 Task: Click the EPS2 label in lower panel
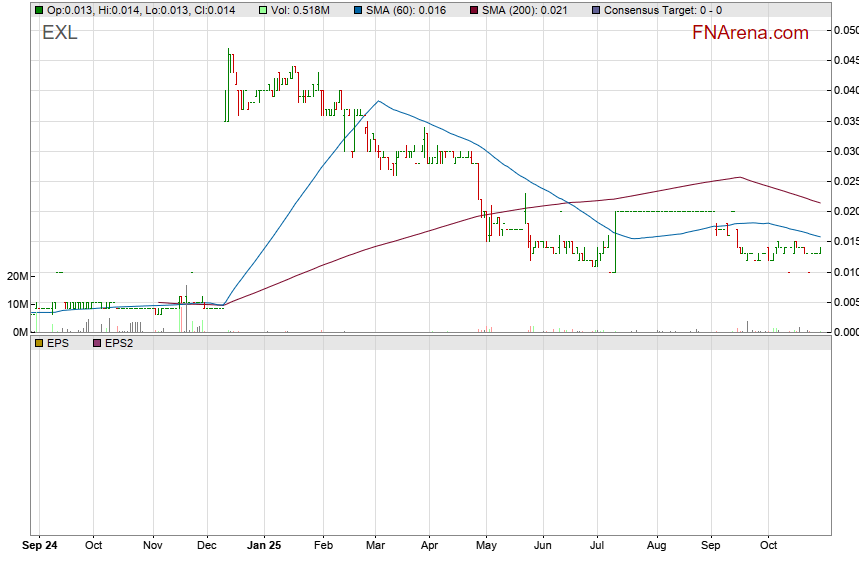click(121, 343)
